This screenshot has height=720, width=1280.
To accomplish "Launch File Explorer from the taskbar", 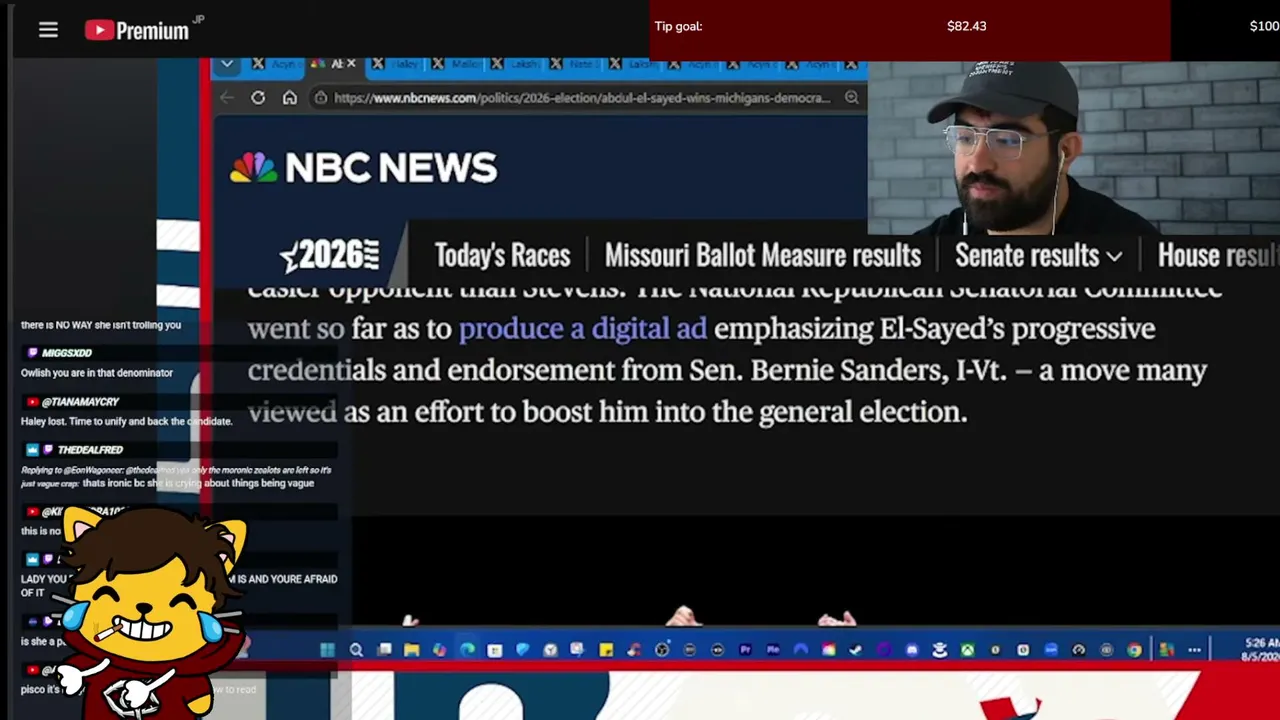I will coord(411,650).
